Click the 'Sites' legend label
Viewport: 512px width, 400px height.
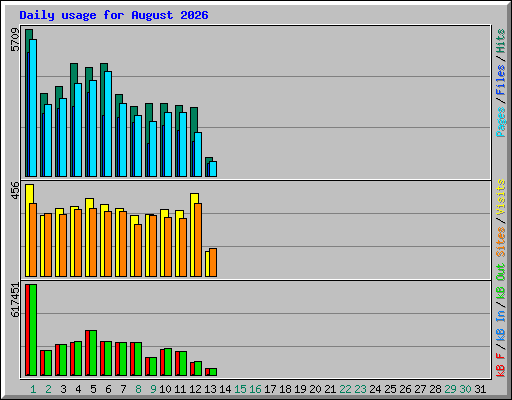click(x=500, y=242)
